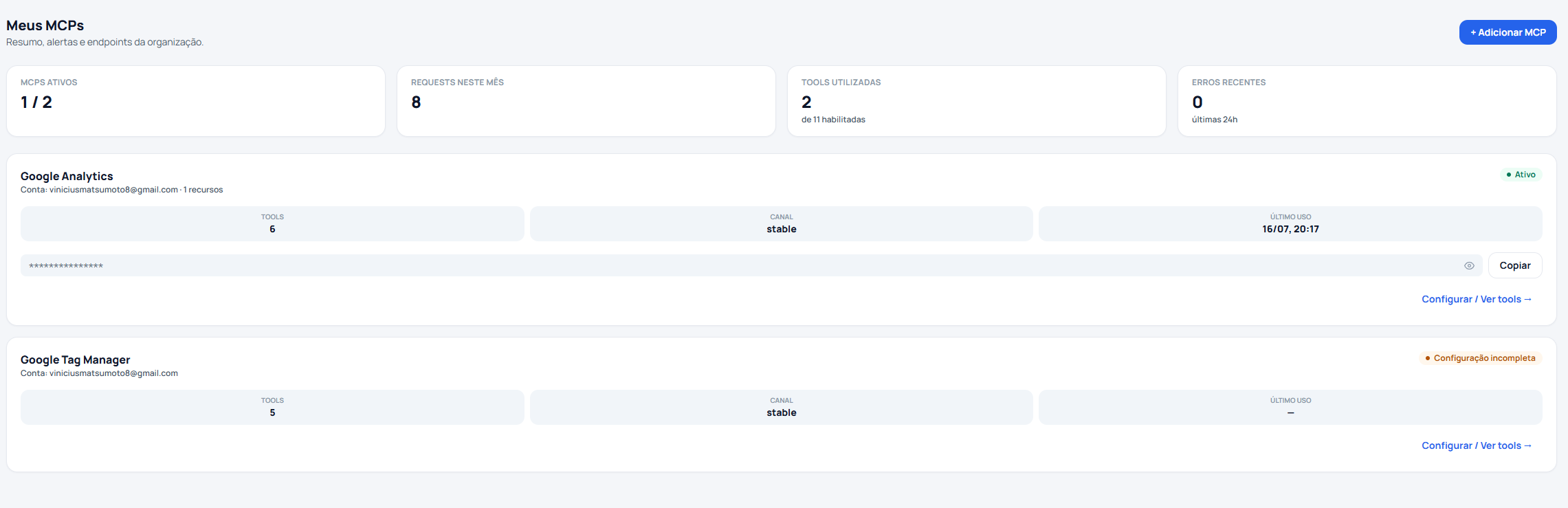Click the Google Tag Manager TOOLS value 5
Viewport: 1568px width, 508px height.
coord(272,412)
